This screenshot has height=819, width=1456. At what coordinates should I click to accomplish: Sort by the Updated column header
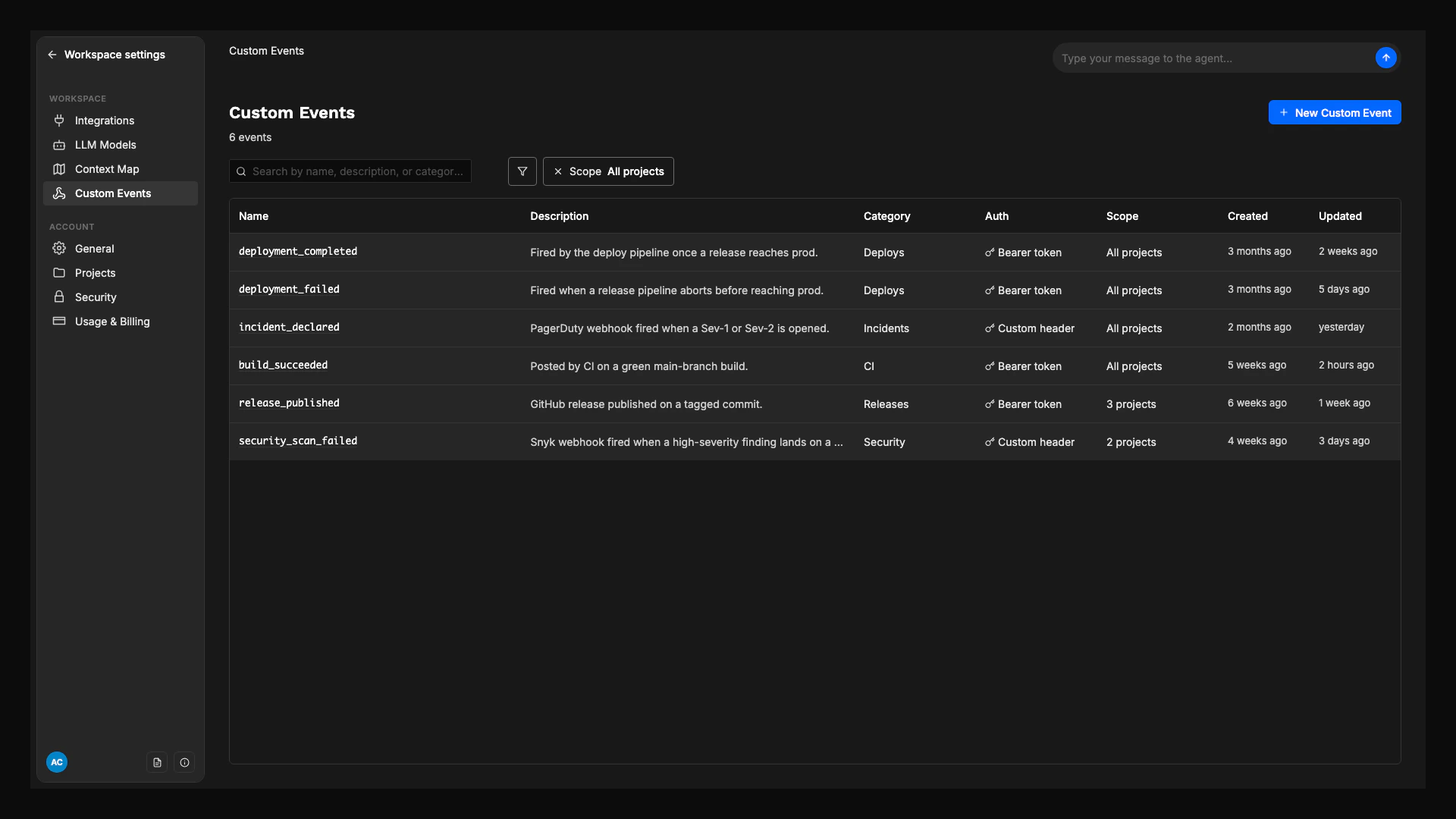click(x=1340, y=216)
